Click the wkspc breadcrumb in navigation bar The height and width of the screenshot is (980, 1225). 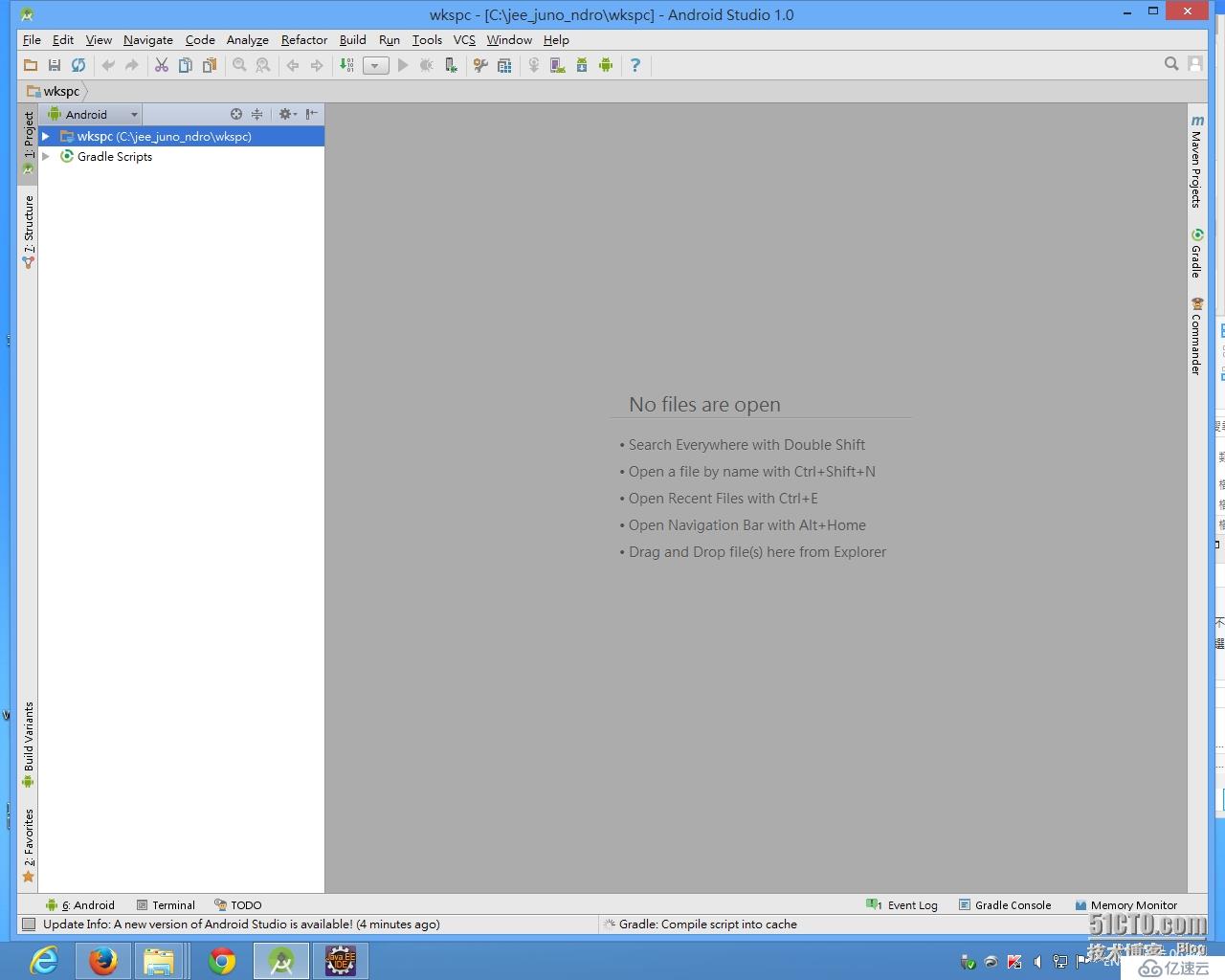(x=55, y=91)
